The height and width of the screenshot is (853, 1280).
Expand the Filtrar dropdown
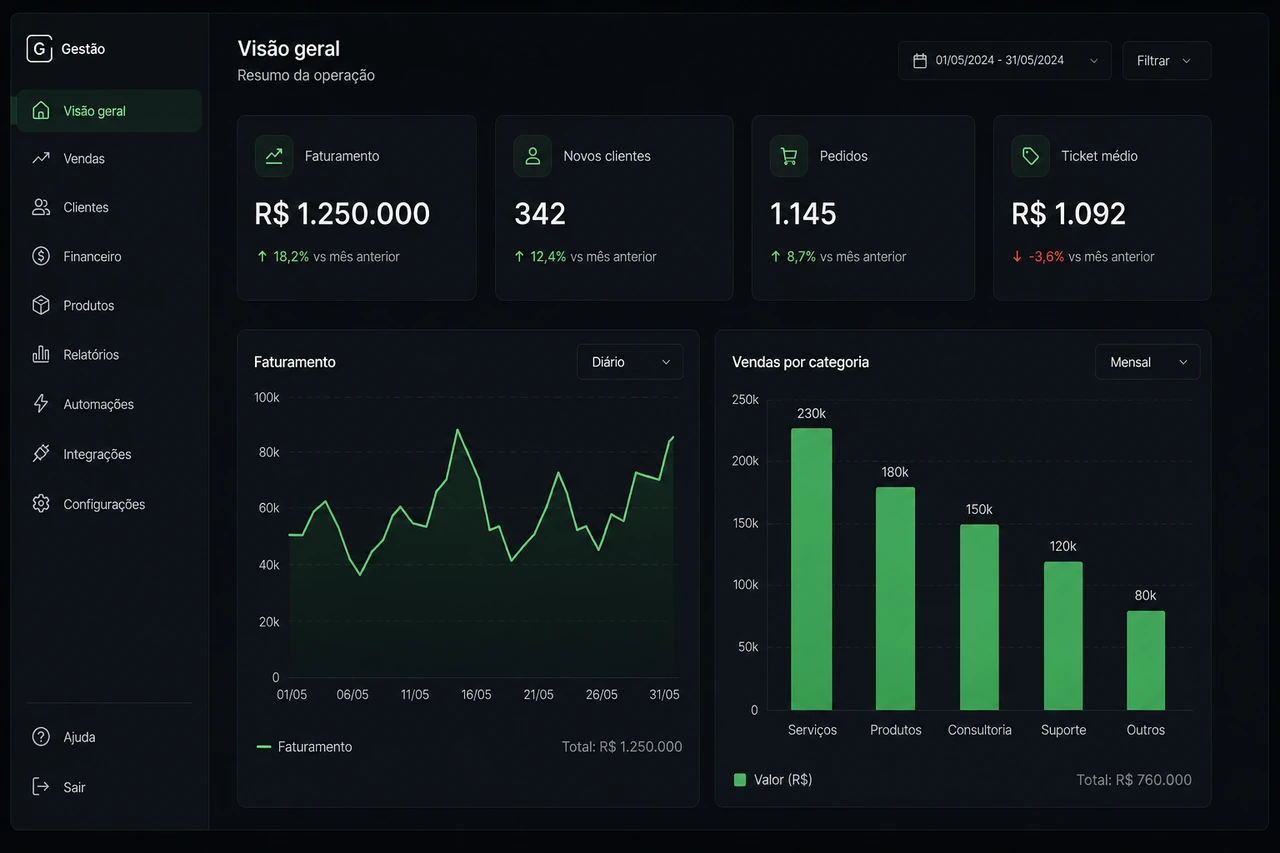pyautogui.click(x=1167, y=61)
